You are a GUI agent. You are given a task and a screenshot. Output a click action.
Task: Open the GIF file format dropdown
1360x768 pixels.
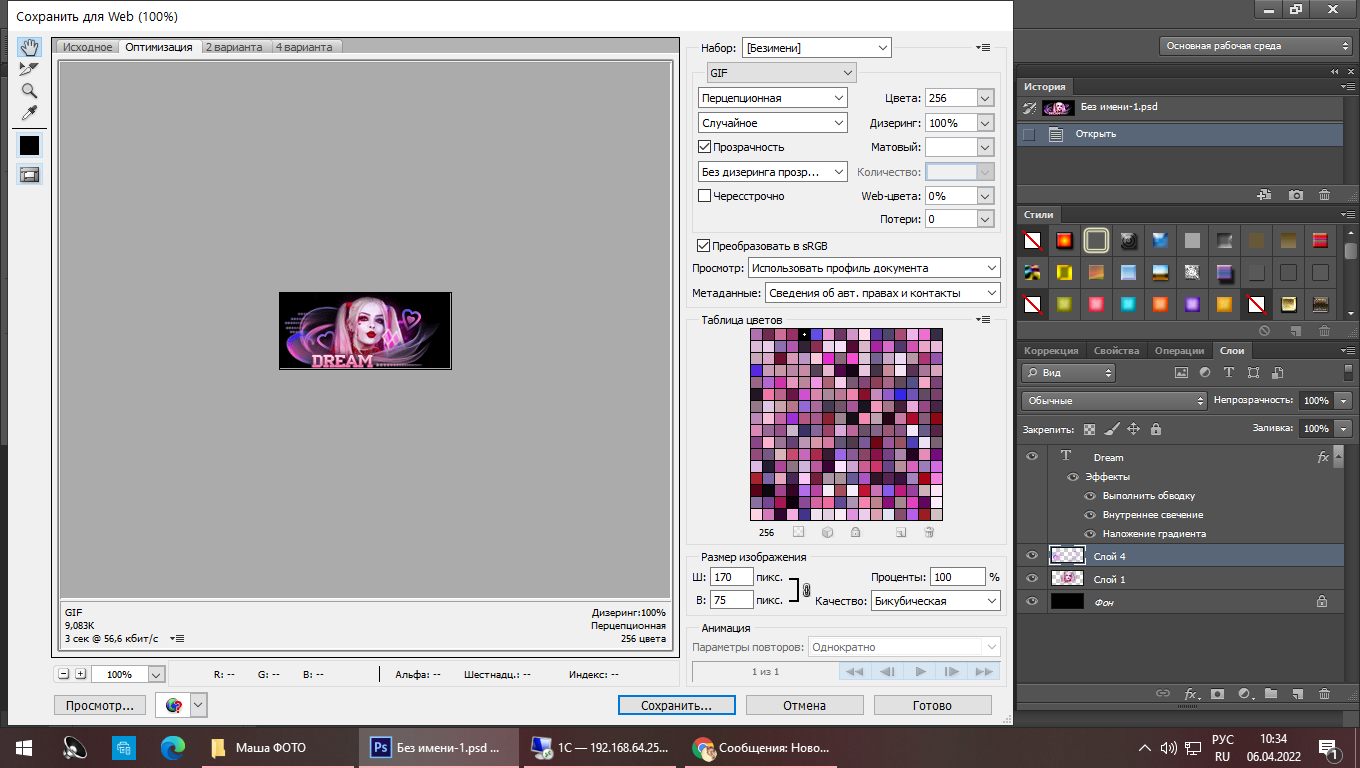(781, 73)
